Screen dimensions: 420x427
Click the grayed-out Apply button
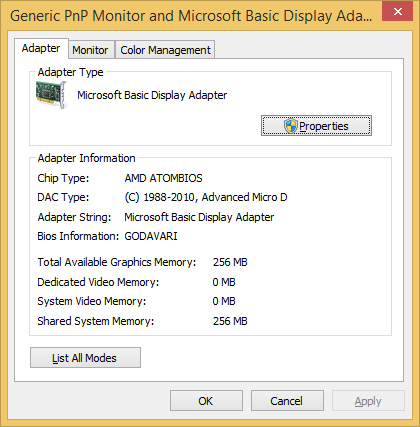pyautogui.click(x=368, y=401)
